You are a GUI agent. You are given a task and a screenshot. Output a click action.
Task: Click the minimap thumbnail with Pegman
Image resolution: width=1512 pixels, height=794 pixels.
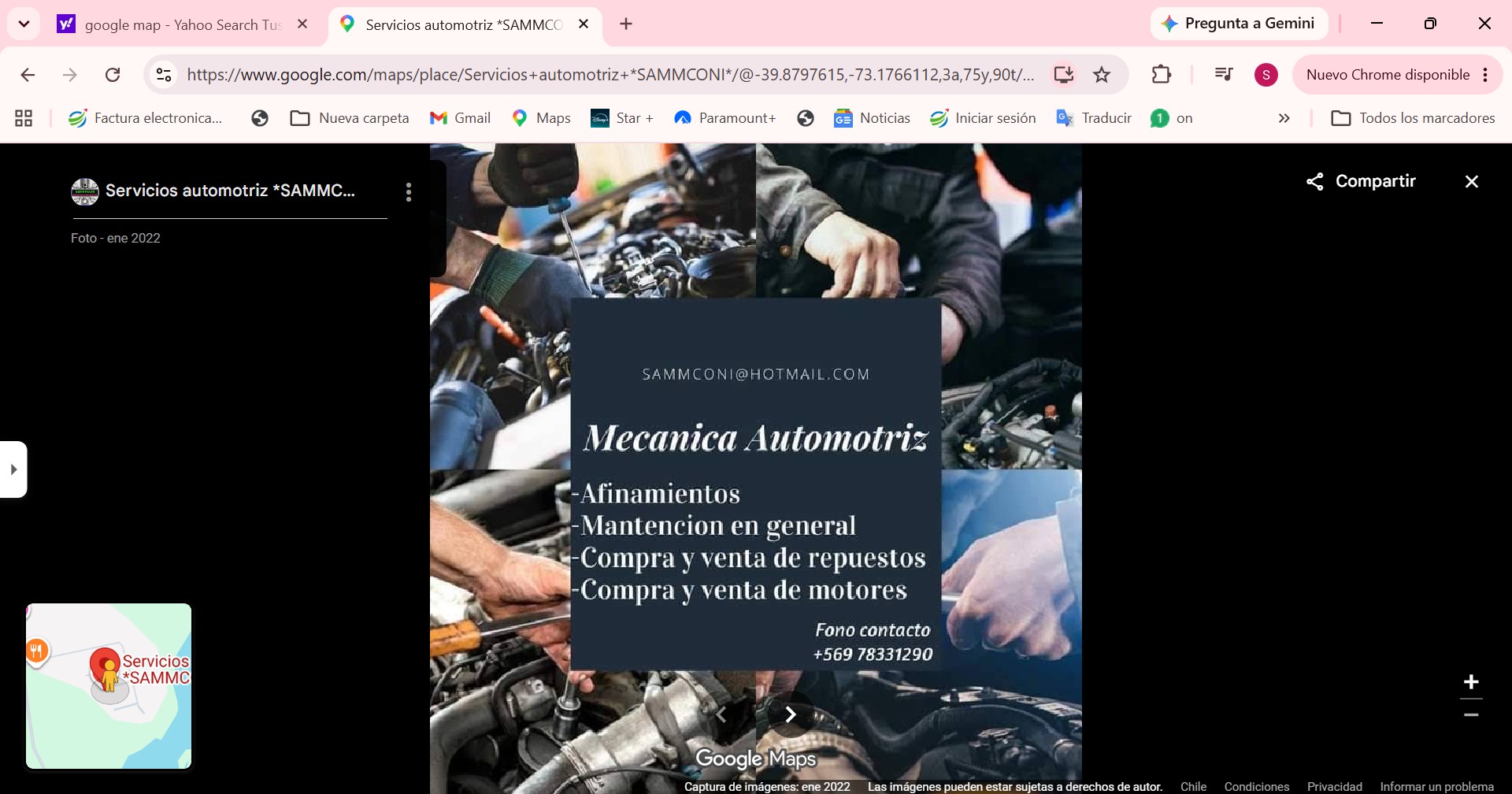(x=109, y=686)
